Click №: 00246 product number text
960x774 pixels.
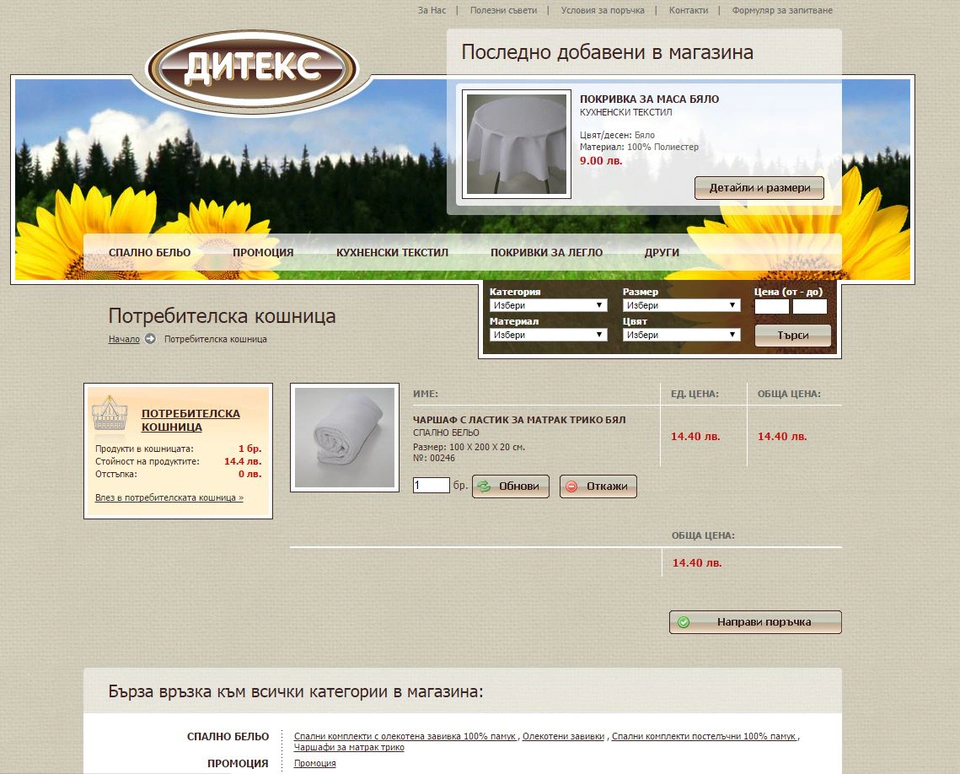click(x=434, y=458)
